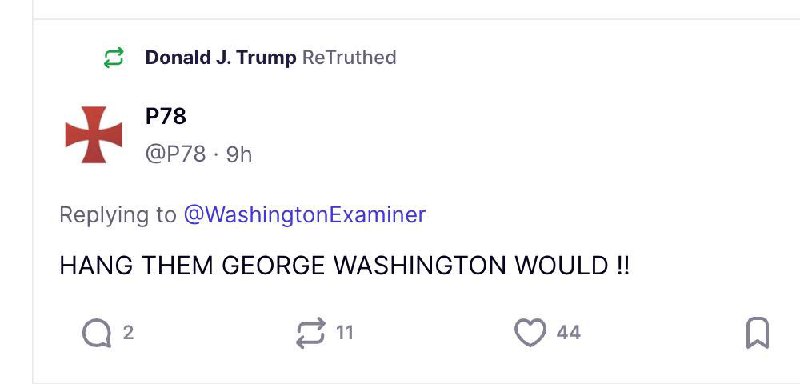Screen dimensions: 800x384
Task: Open the 9h timestamp permalink
Action: pos(239,154)
